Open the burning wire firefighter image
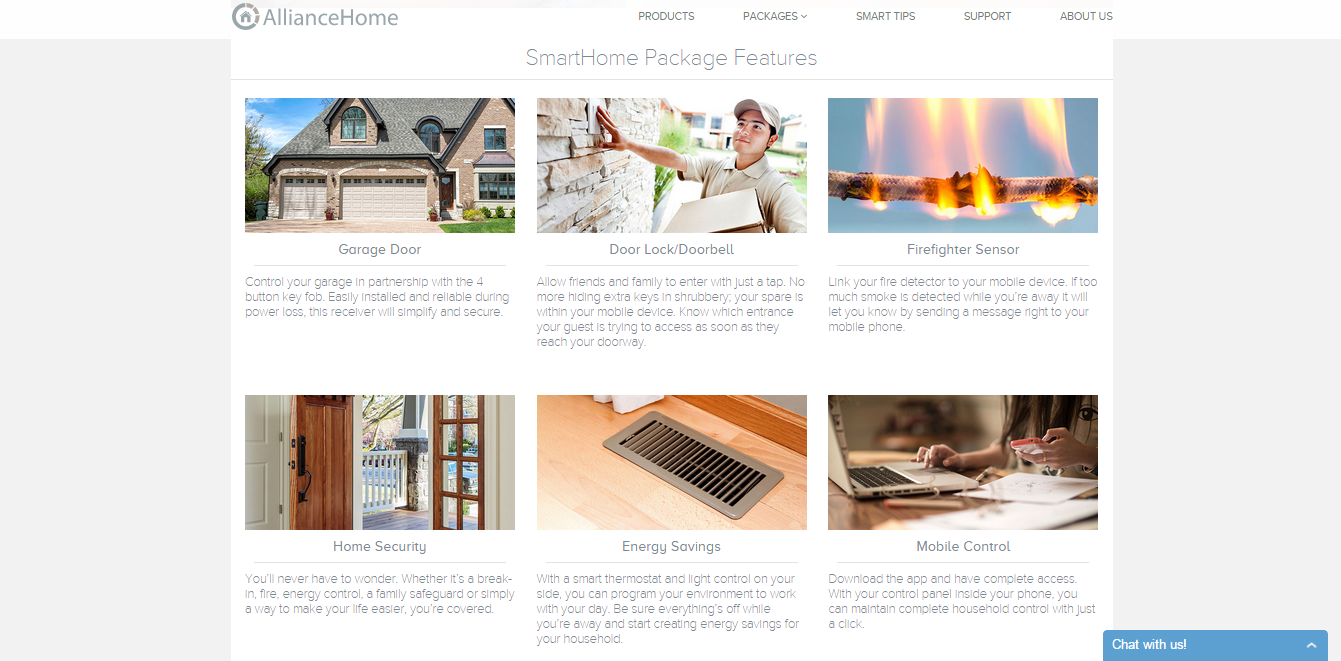Image resolution: width=1341 pixels, height=661 pixels. click(x=963, y=165)
